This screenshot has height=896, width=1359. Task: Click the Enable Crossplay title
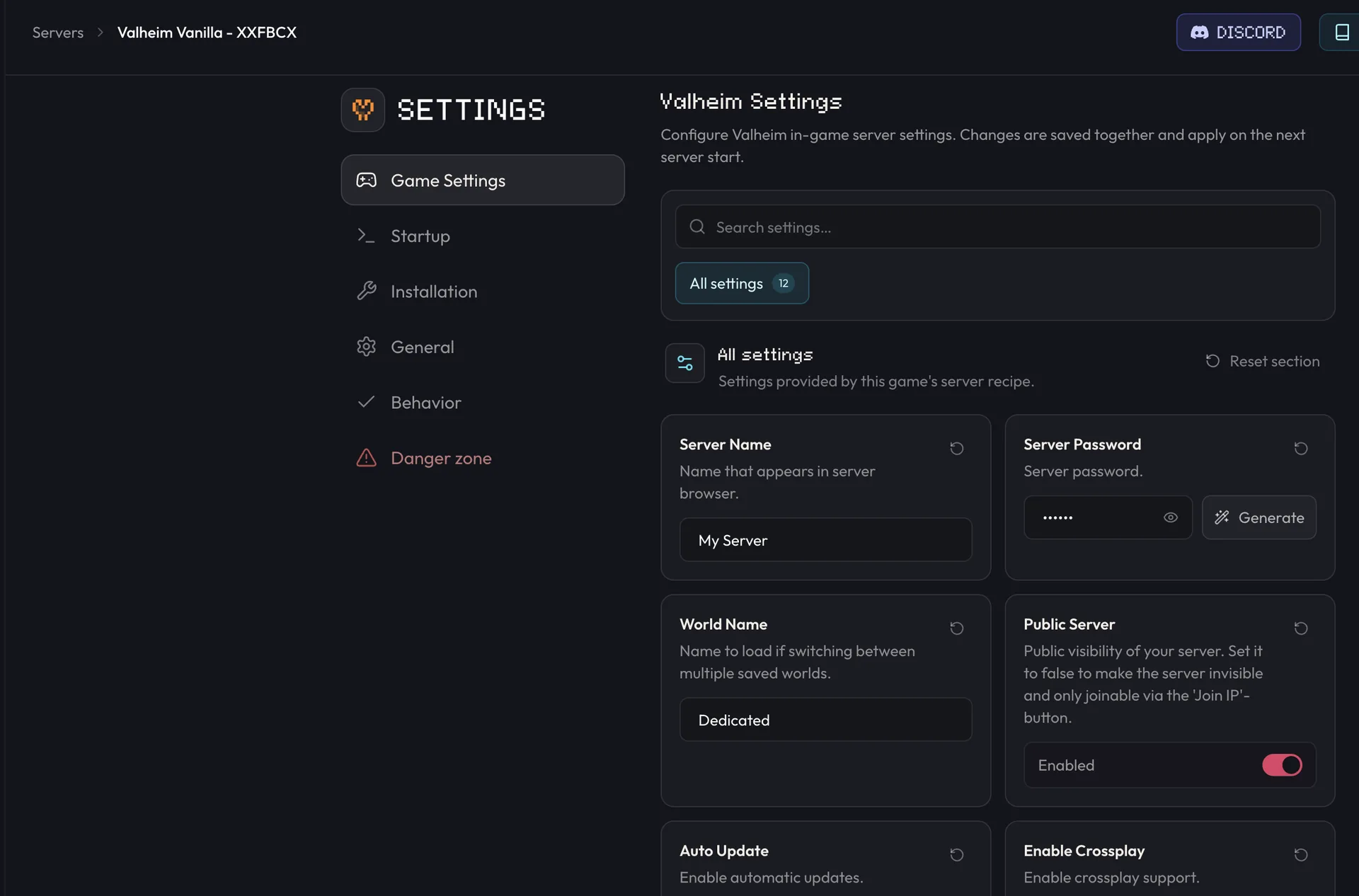(1084, 851)
